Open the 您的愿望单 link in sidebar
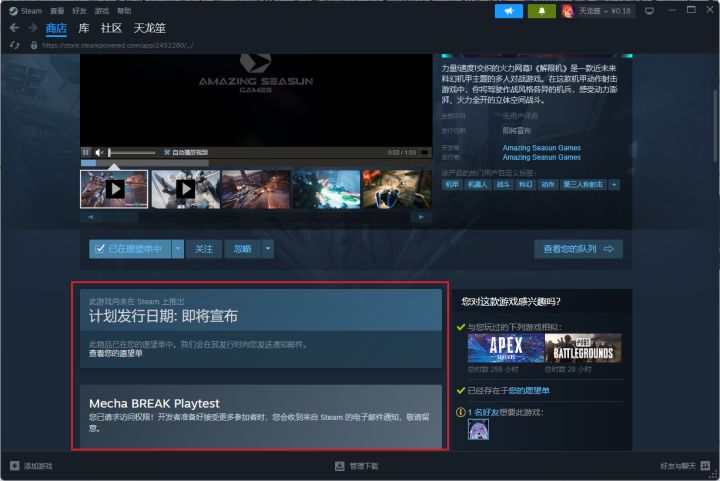The image size is (720, 481). (529, 391)
